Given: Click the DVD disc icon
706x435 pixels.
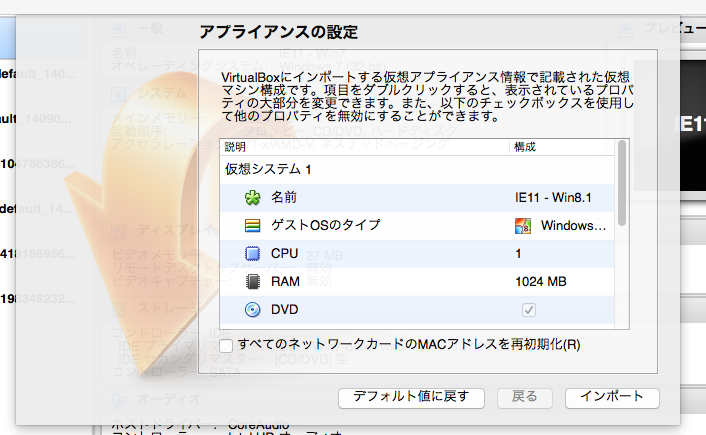Looking at the screenshot, I should tap(253, 310).
